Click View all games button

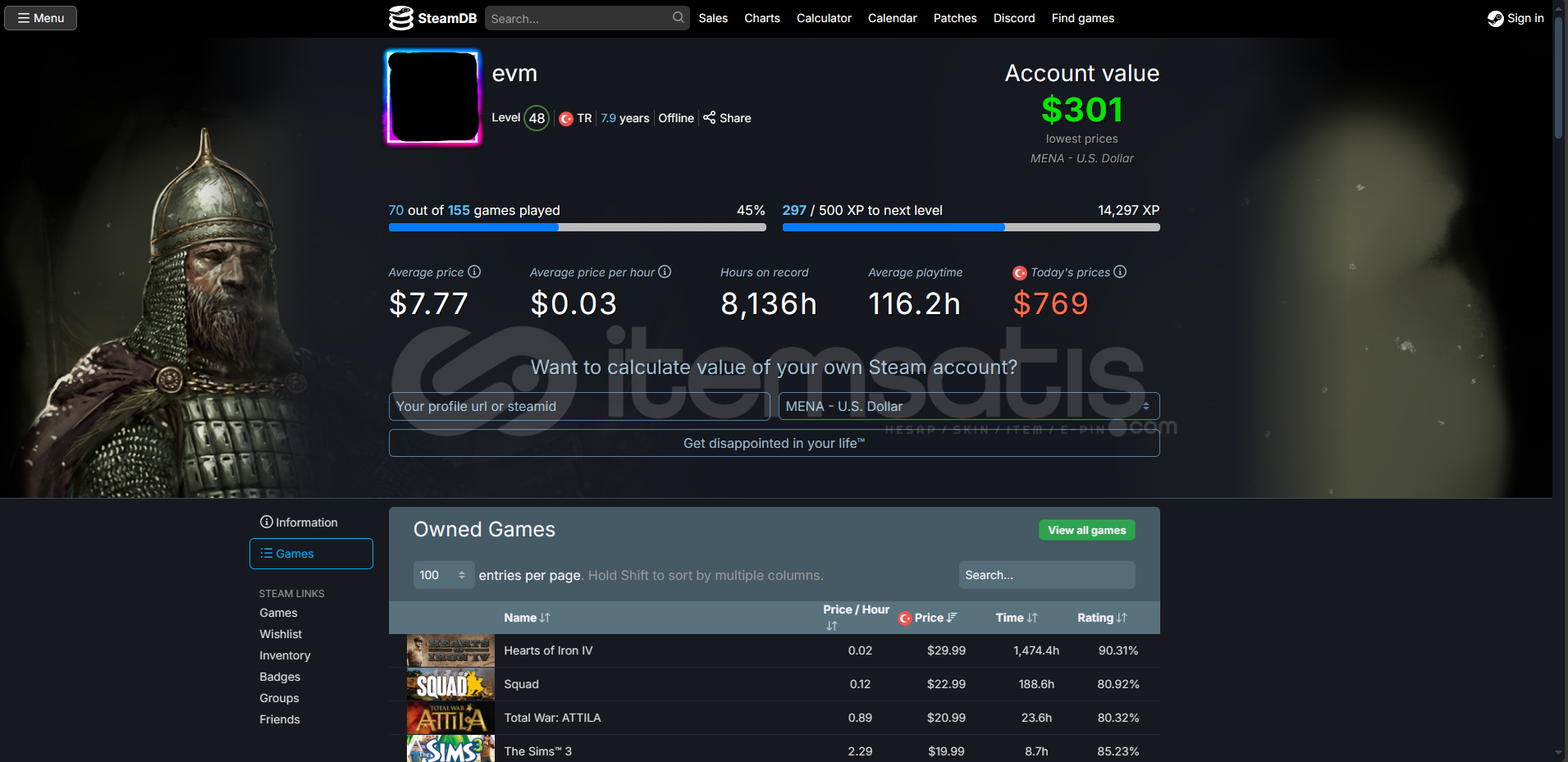[x=1086, y=530]
